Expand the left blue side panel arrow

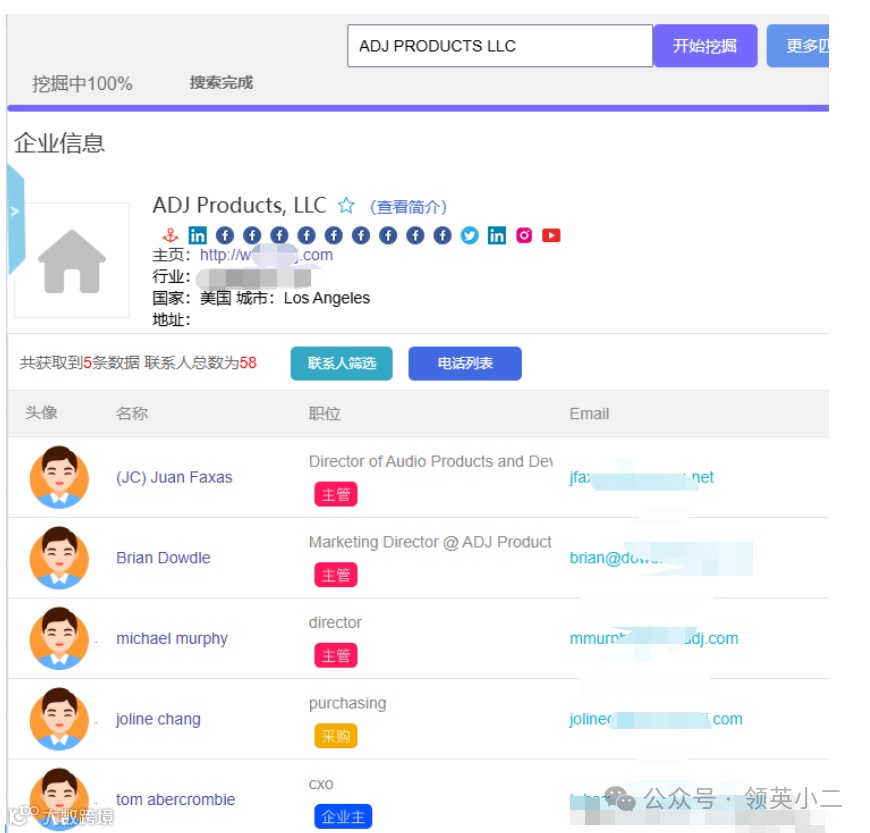click(x=16, y=218)
